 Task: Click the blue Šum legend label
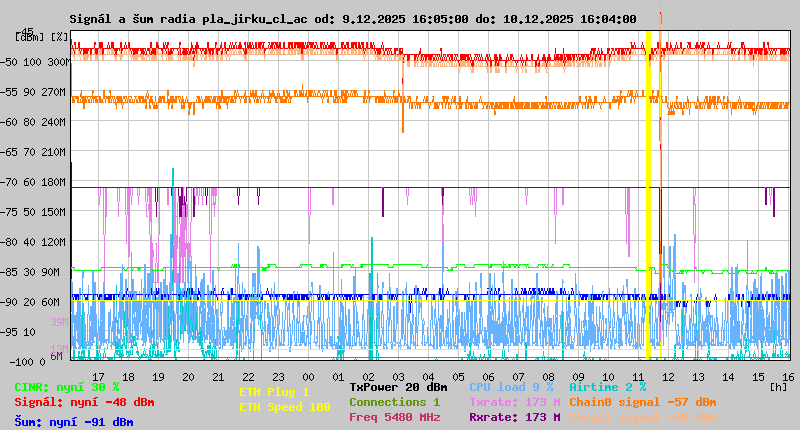[73, 422]
